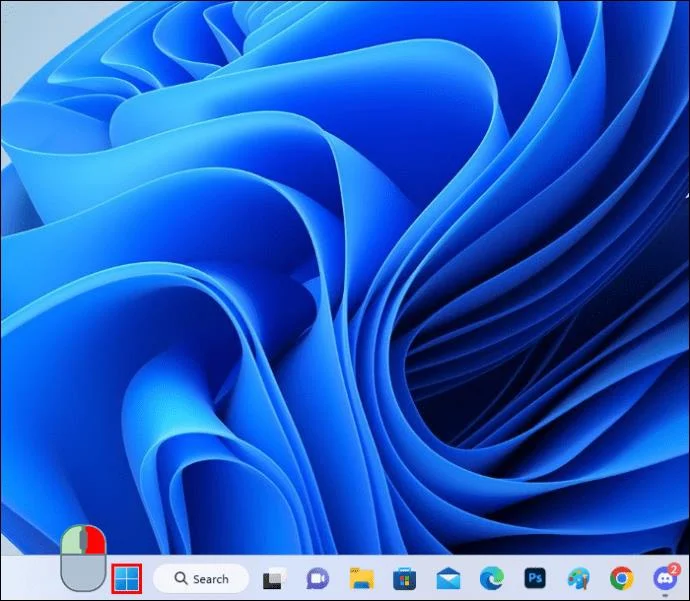The width and height of the screenshot is (690, 601).
Task: Open File Explorer from the taskbar
Action: pyautogui.click(x=362, y=579)
